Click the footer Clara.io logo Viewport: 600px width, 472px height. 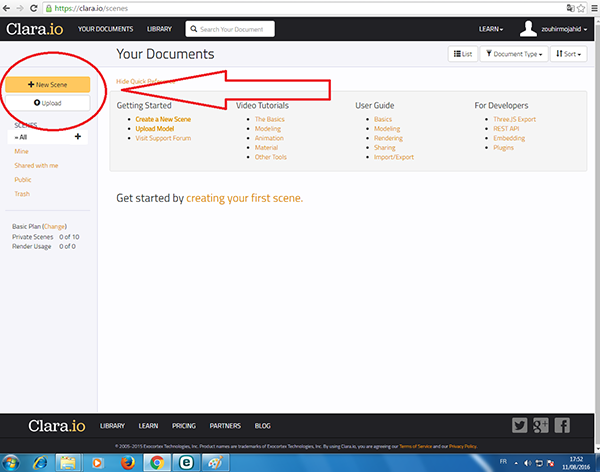pos(57,426)
